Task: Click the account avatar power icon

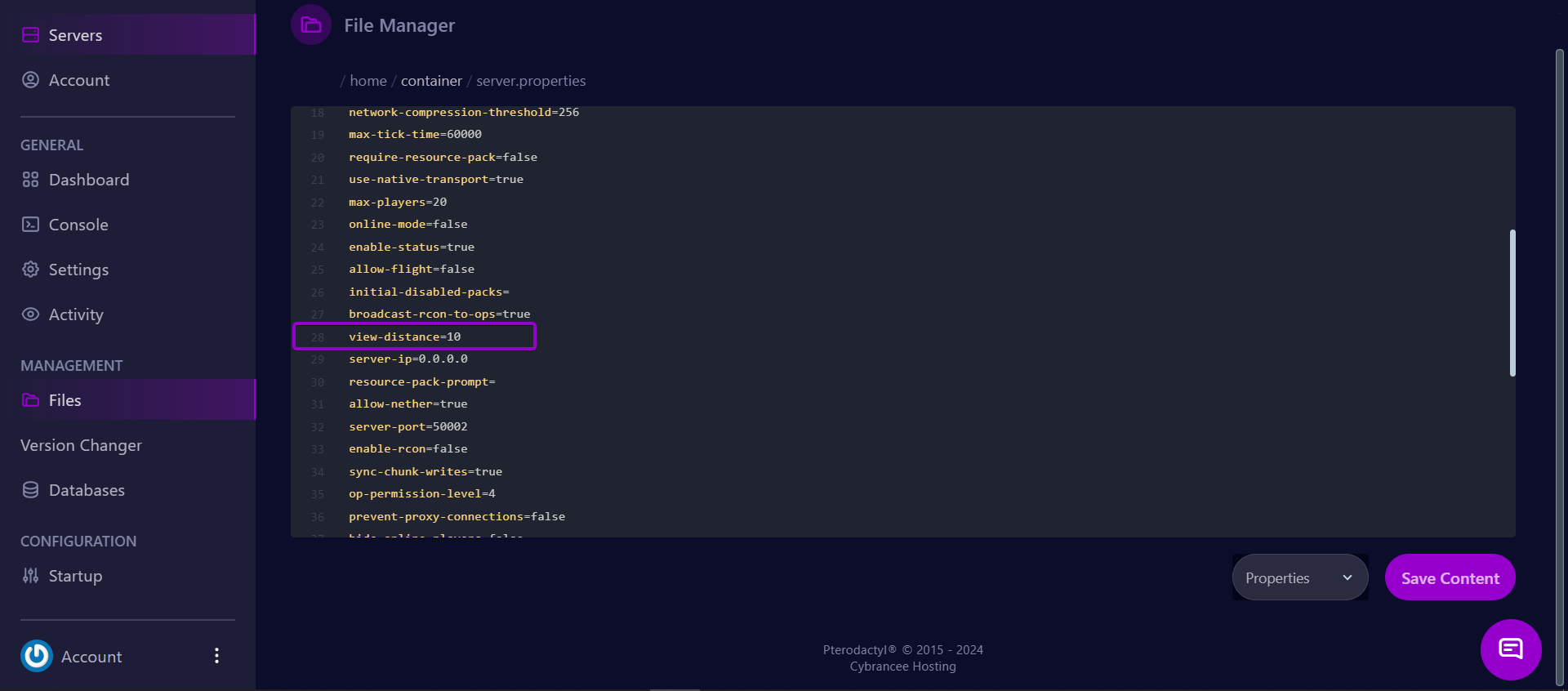Action: [37, 656]
